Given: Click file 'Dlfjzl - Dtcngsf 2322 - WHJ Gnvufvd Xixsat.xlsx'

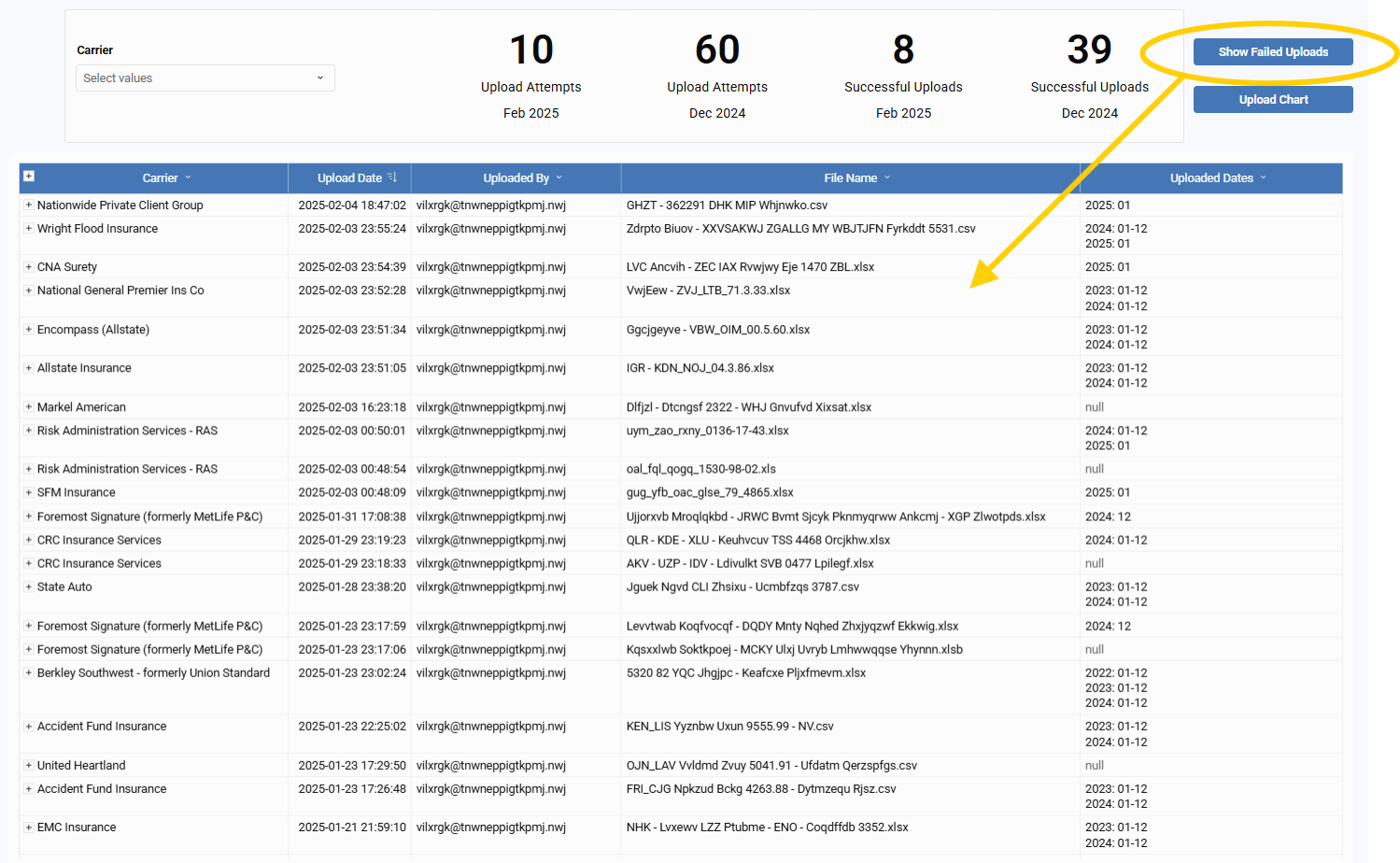Looking at the screenshot, I should [749, 407].
